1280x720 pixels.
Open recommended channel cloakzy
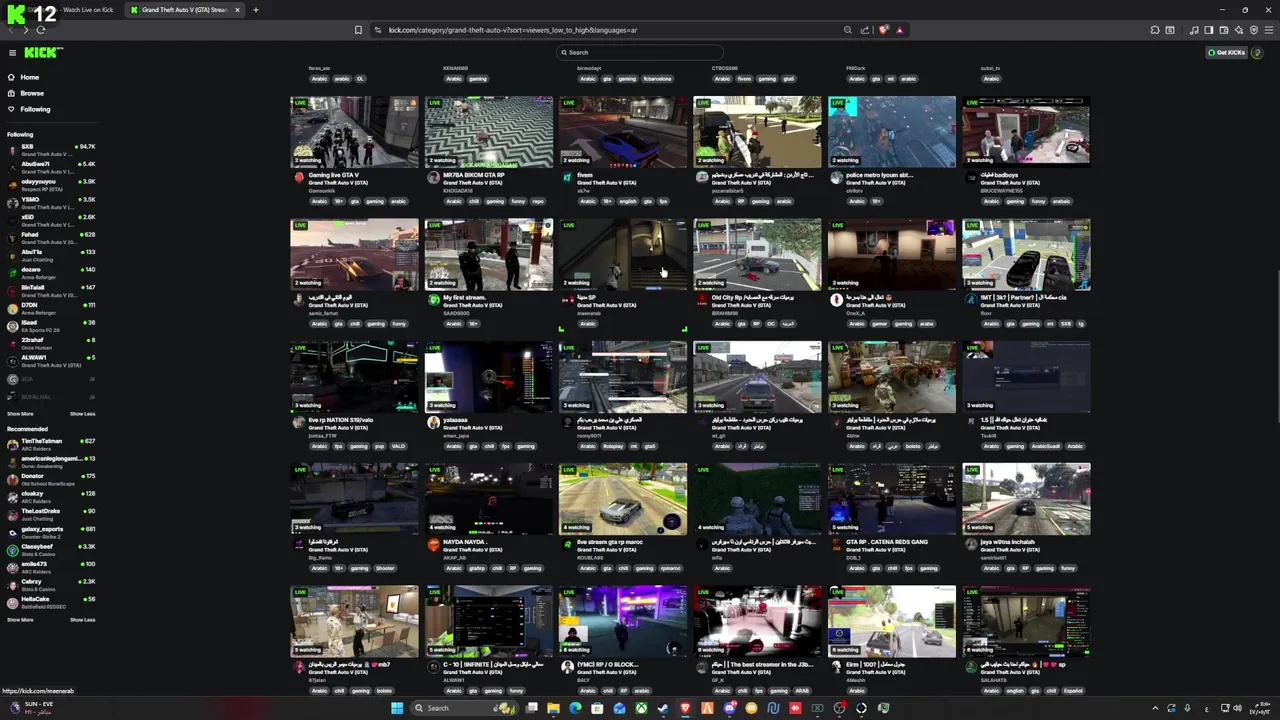click(50, 496)
